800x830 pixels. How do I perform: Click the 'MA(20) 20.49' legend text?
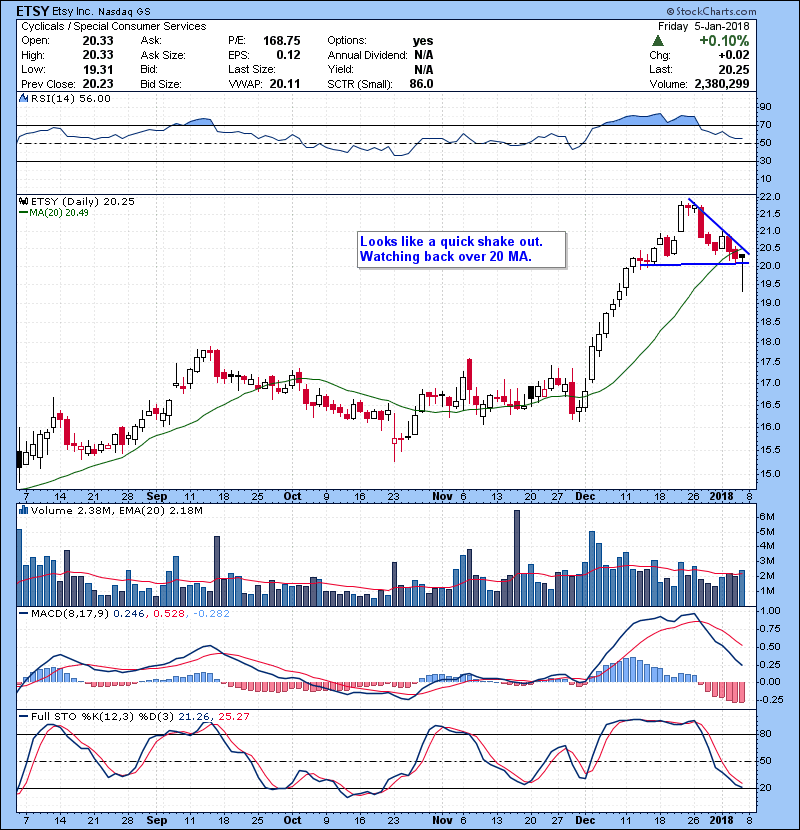click(59, 213)
